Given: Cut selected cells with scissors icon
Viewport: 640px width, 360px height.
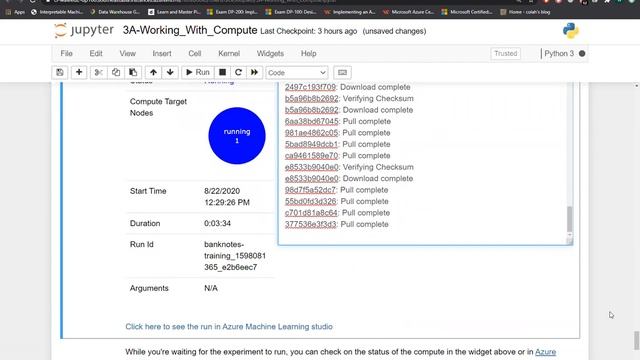Looking at the screenshot, I should [98, 72].
